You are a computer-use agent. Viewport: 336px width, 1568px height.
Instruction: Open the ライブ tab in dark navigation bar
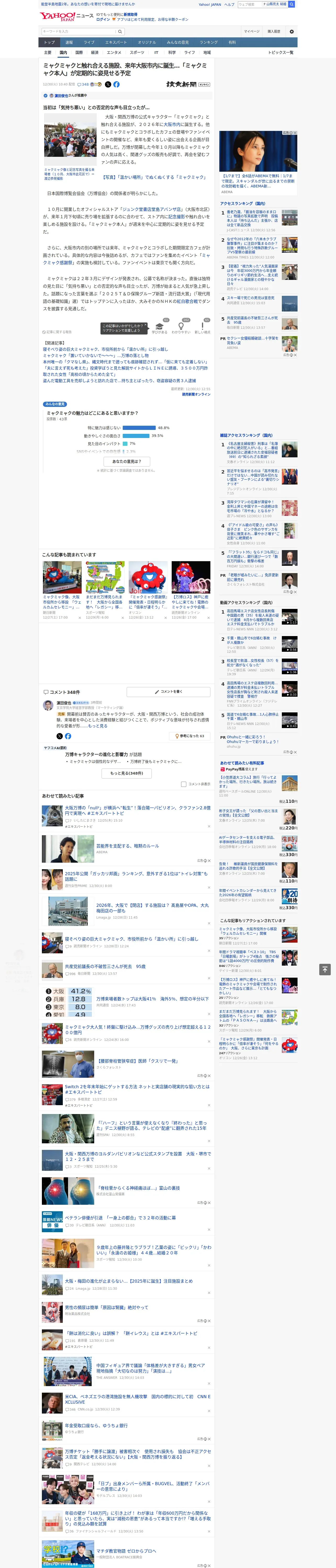(89, 43)
